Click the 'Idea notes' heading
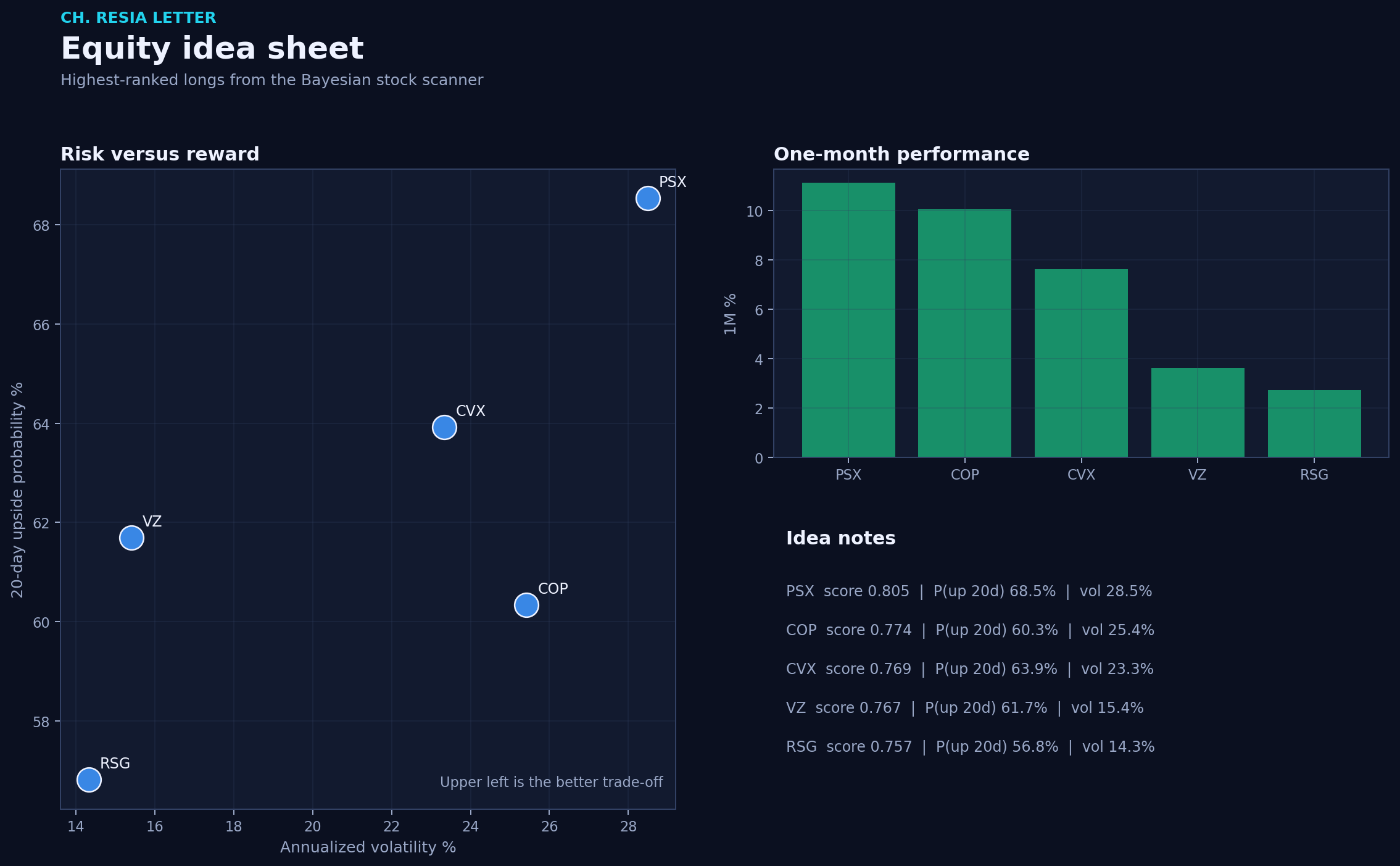The image size is (1400, 866). [840, 538]
